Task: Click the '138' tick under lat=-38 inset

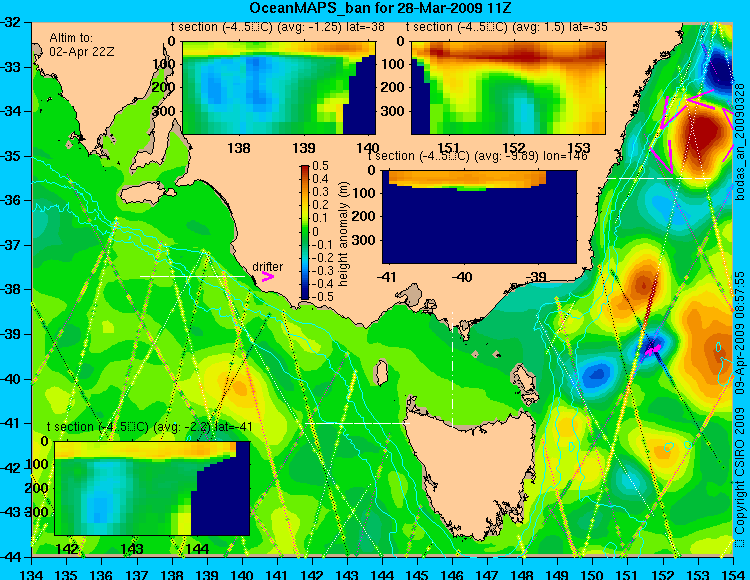Action: [x=239, y=148]
